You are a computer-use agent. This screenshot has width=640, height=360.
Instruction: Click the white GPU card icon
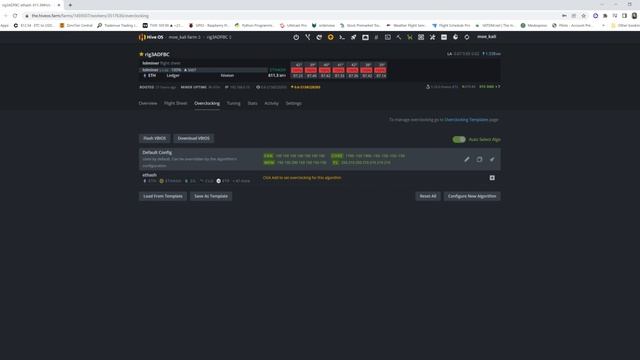pos(365,37)
